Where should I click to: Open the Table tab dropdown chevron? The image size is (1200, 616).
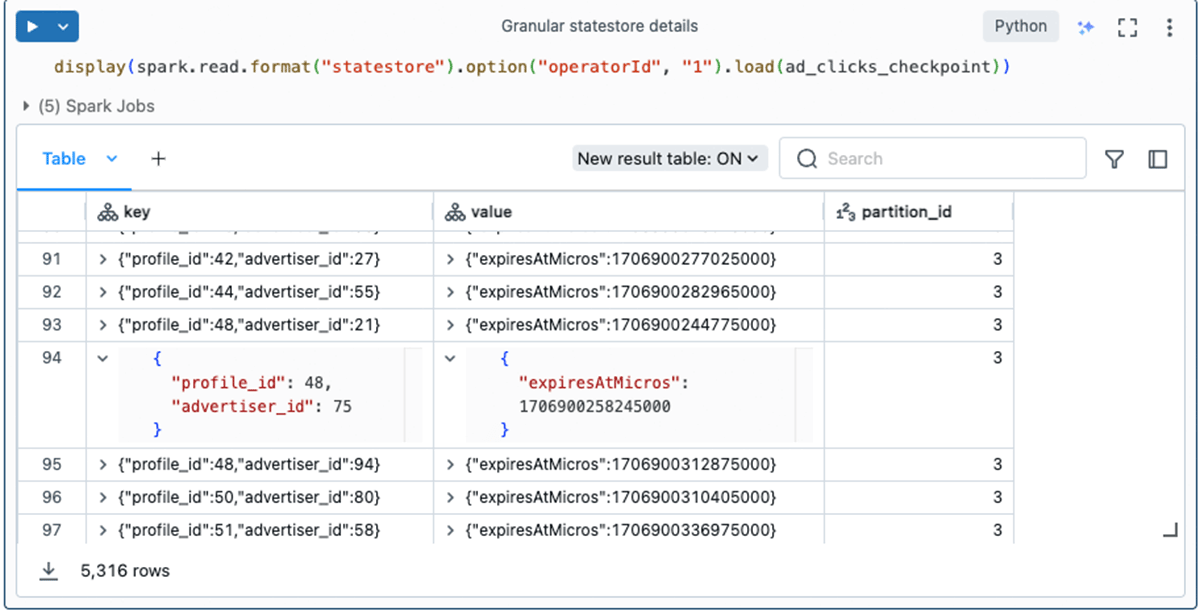112,159
